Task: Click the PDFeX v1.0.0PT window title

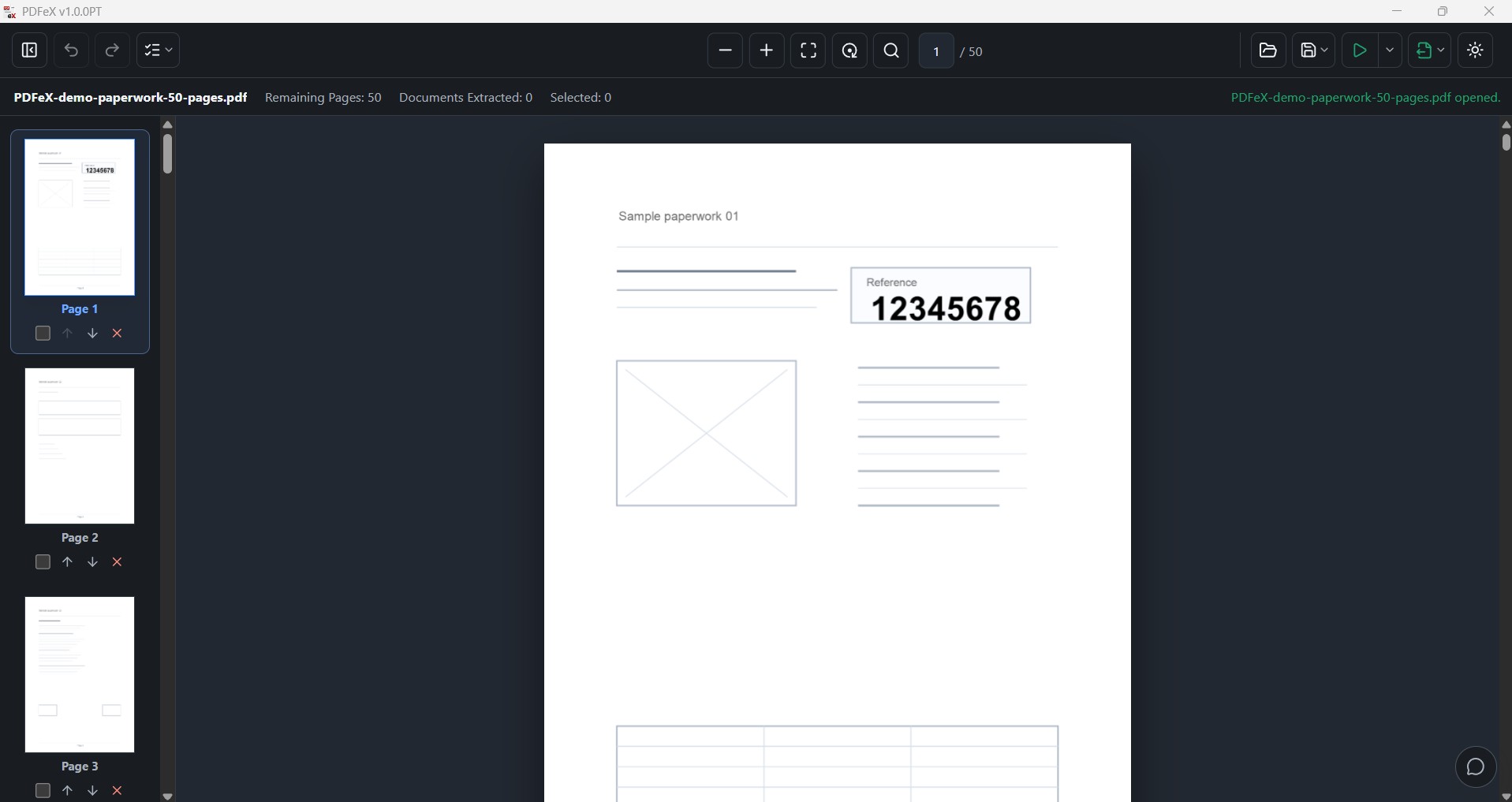Action: tap(62, 12)
